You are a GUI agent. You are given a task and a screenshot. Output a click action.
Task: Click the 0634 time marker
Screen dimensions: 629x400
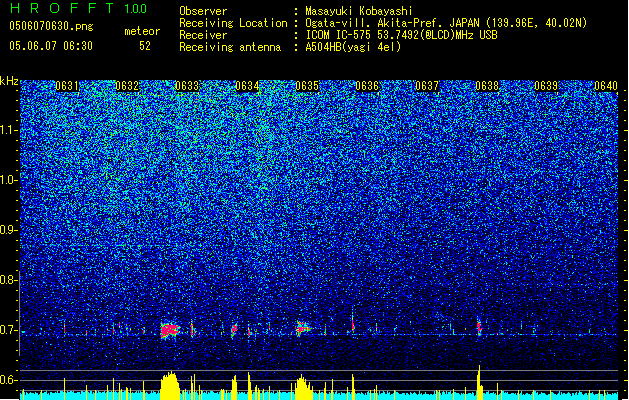(x=247, y=86)
